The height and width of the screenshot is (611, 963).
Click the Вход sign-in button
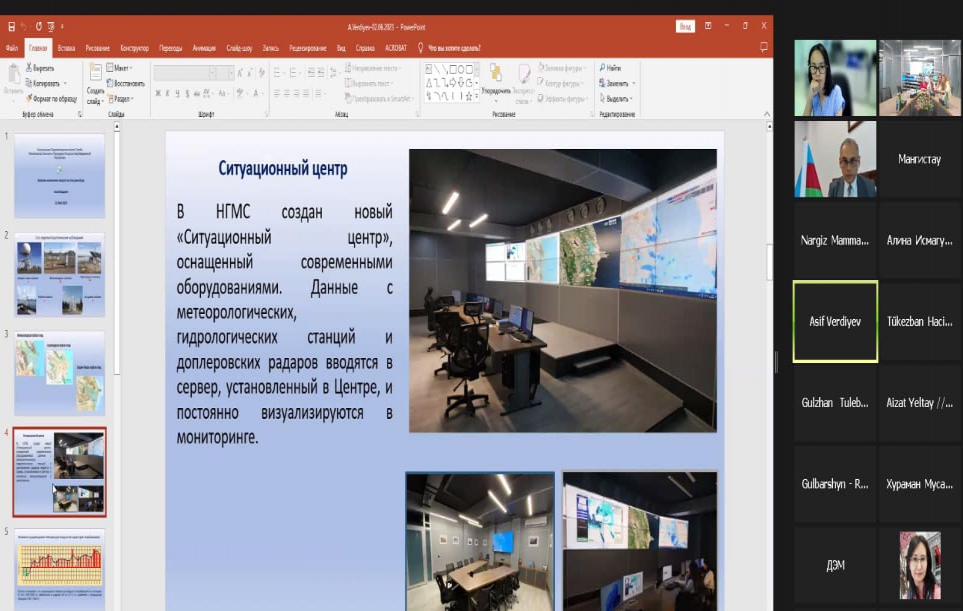click(x=685, y=26)
